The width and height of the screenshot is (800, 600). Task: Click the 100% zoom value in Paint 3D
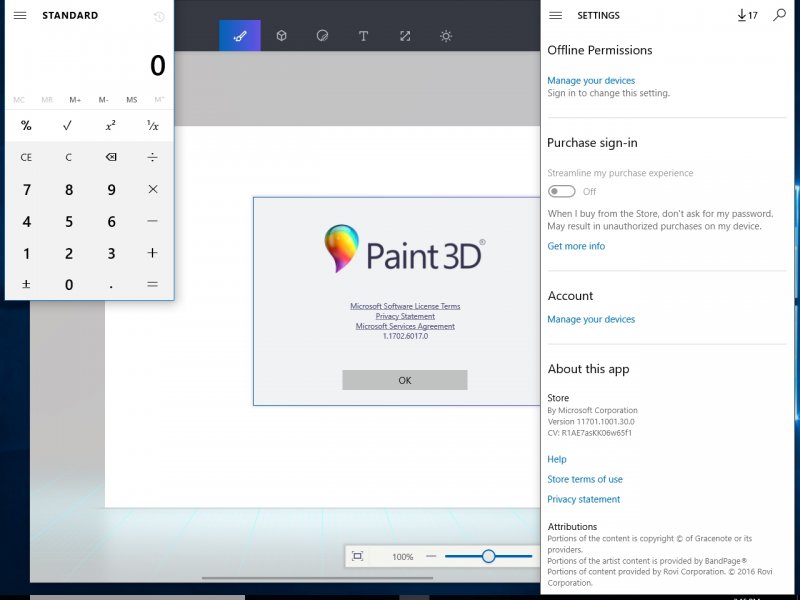tap(403, 557)
